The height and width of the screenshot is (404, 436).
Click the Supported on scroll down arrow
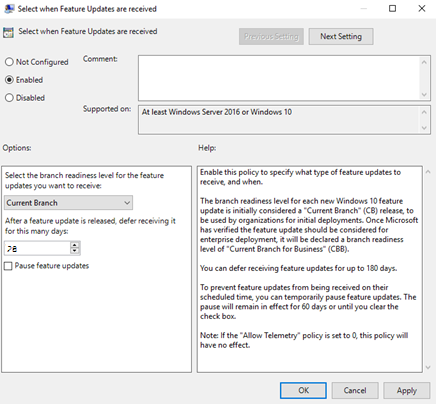(424, 128)
